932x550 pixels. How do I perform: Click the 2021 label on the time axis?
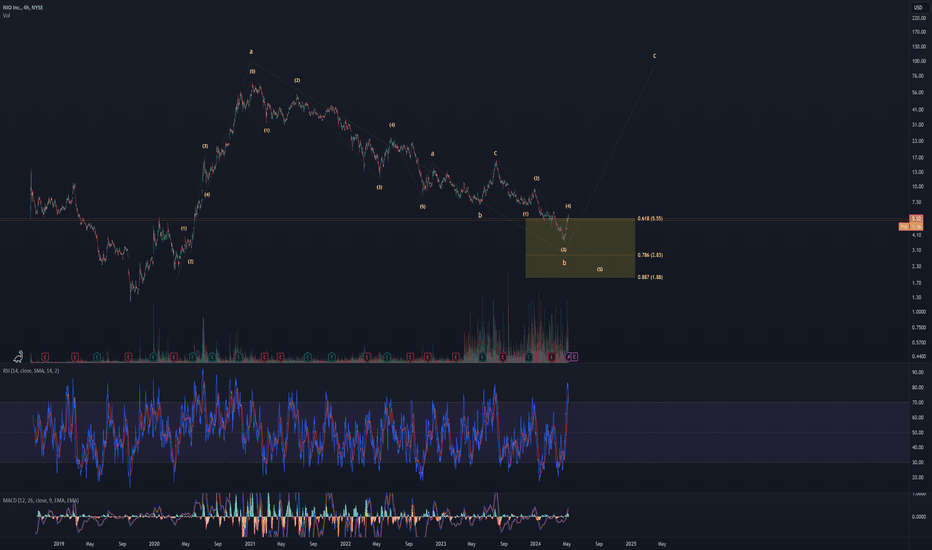tap(250, 543)
